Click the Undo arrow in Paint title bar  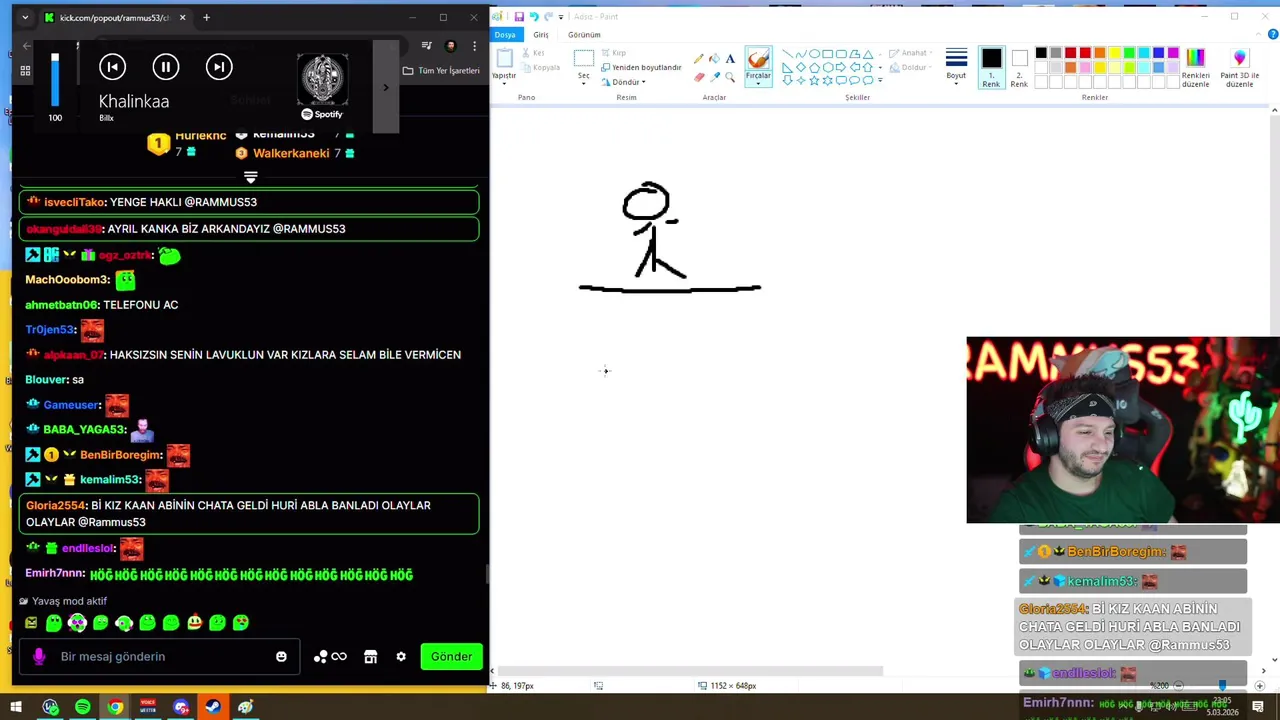[533, 17]
